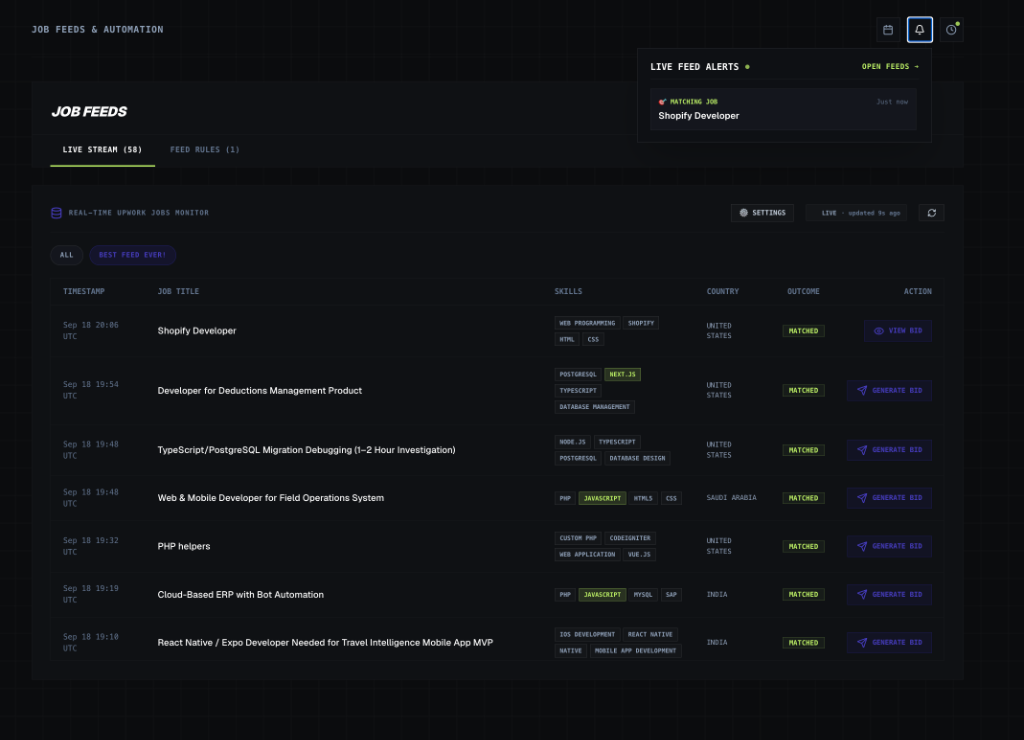Click Developer for Deductions Management Product title
Image resolution: width=1024 pixels, height=740 pixels.
coord(259,391)
